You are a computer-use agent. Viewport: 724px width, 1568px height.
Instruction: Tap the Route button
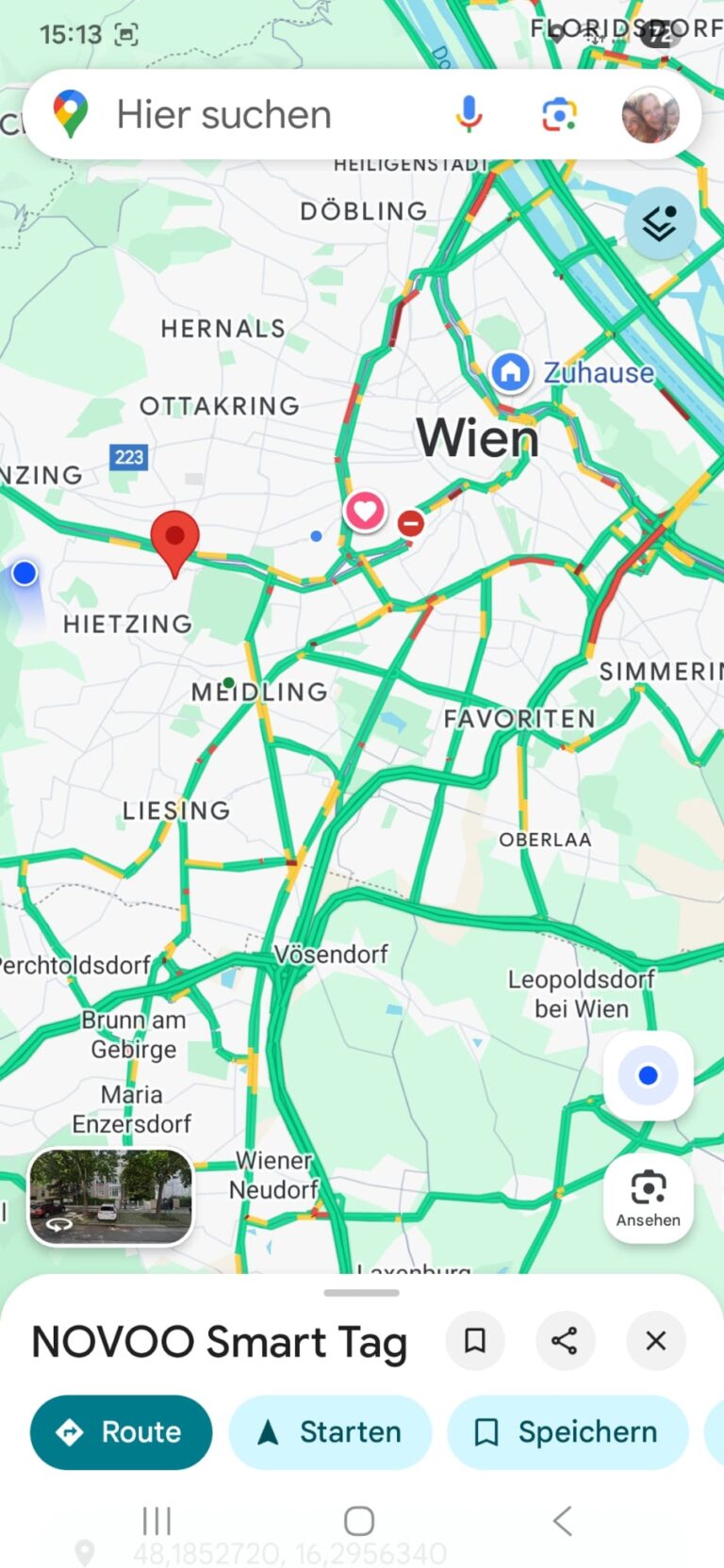coord(121,1432)
